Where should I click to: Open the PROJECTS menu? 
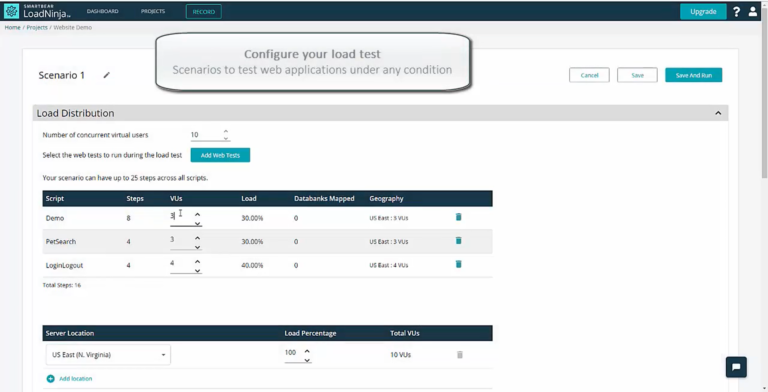(153, 11)
